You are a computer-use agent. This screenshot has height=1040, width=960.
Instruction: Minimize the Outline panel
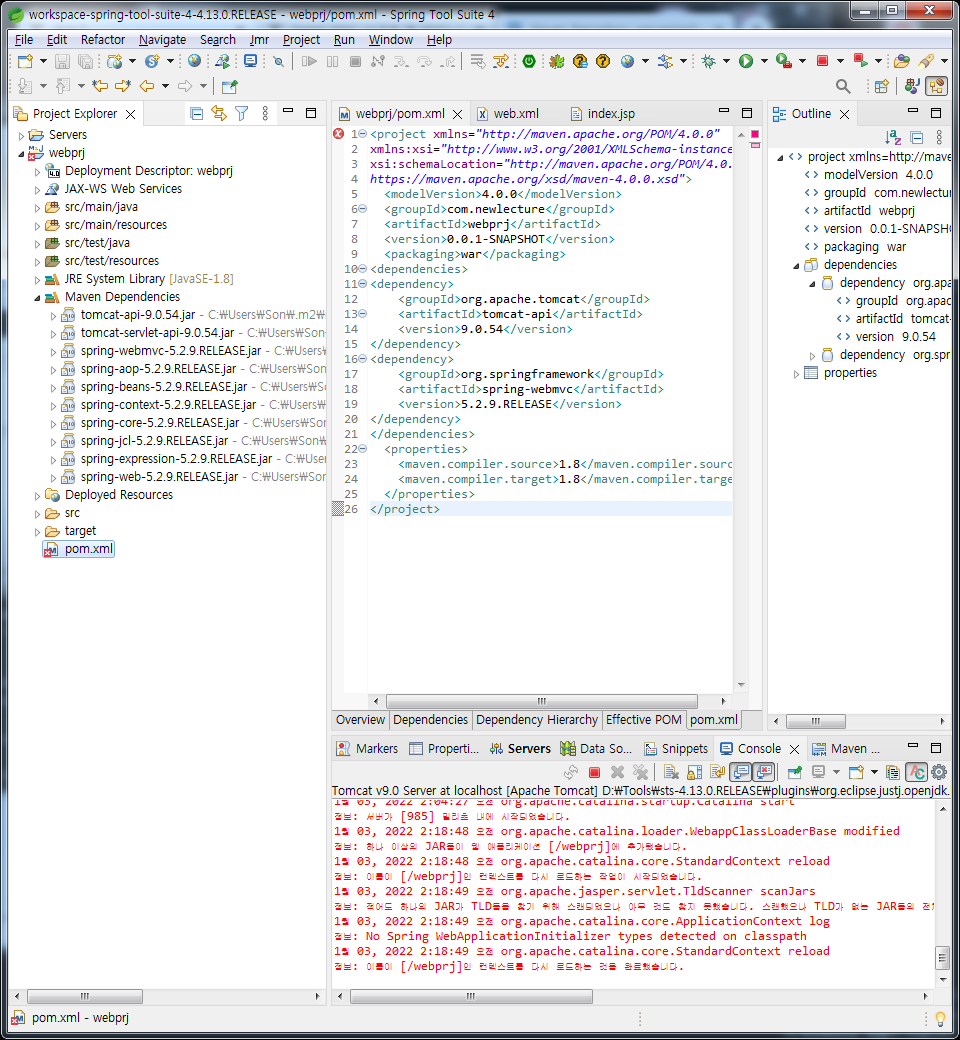(913, 111)
